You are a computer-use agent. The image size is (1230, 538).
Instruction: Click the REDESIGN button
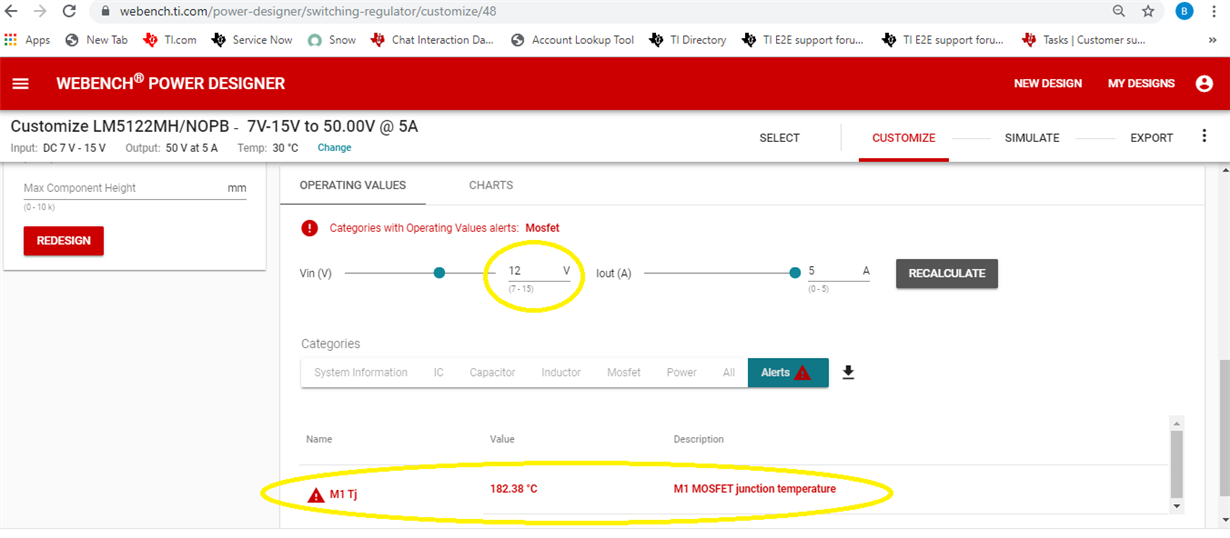[x=63, y=241]
